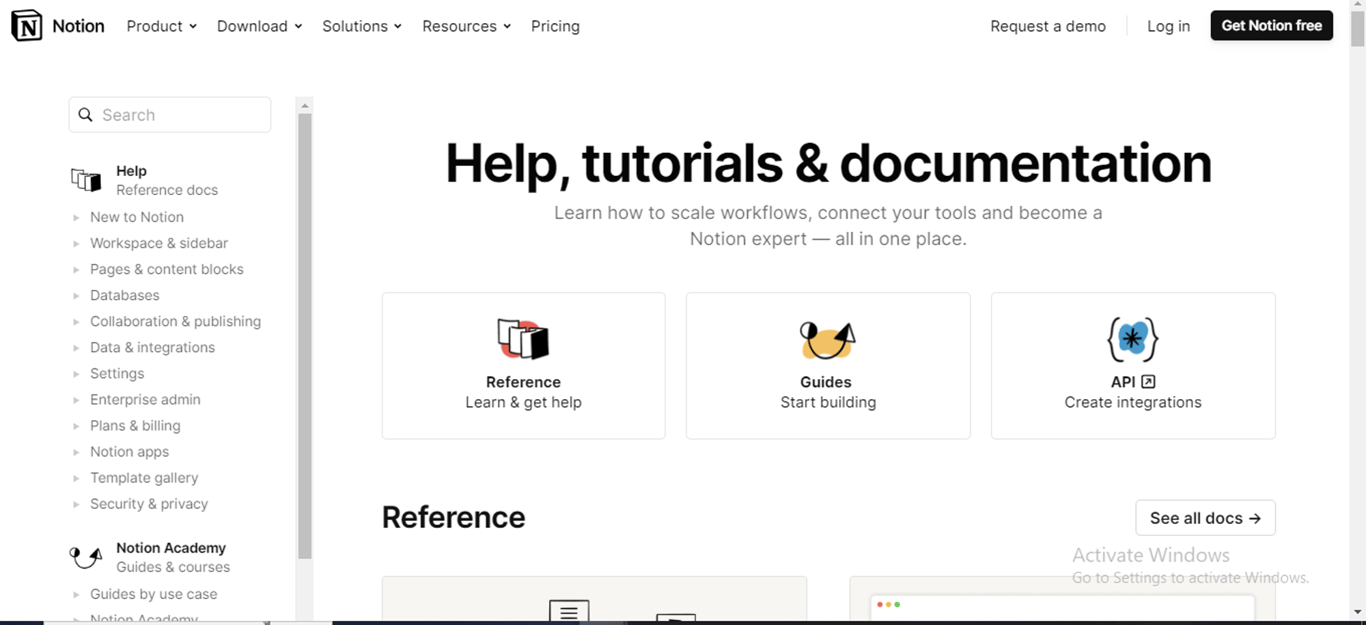Expand the Template gallery arrow
The height and width of the screenshot is (625, 1366).
pyautogui.click(x=76, y=478)
